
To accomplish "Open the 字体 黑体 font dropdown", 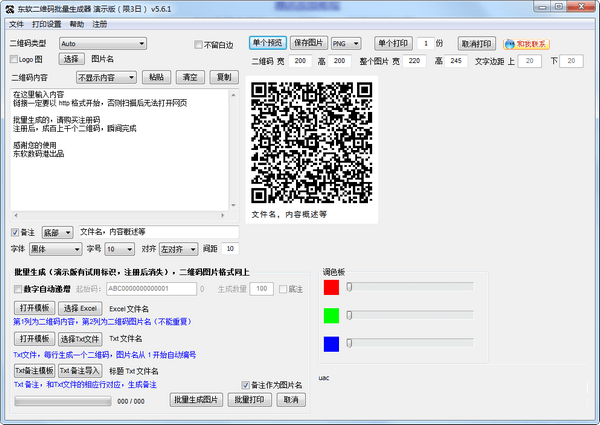I will (x=55, y=248).
